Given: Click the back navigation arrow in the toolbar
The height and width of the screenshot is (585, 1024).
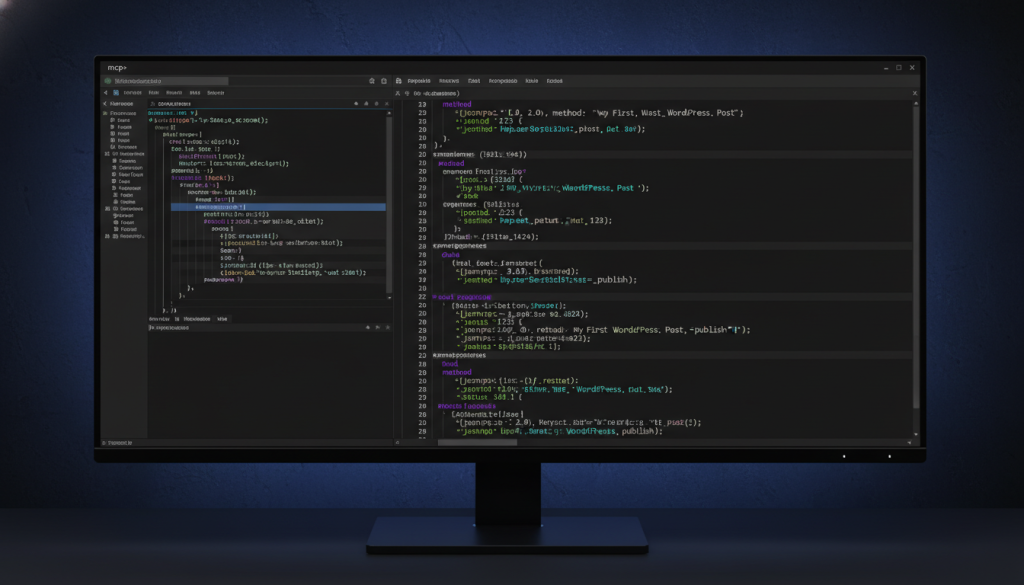Looking at the screenshot, I should [x=106, y=92].
